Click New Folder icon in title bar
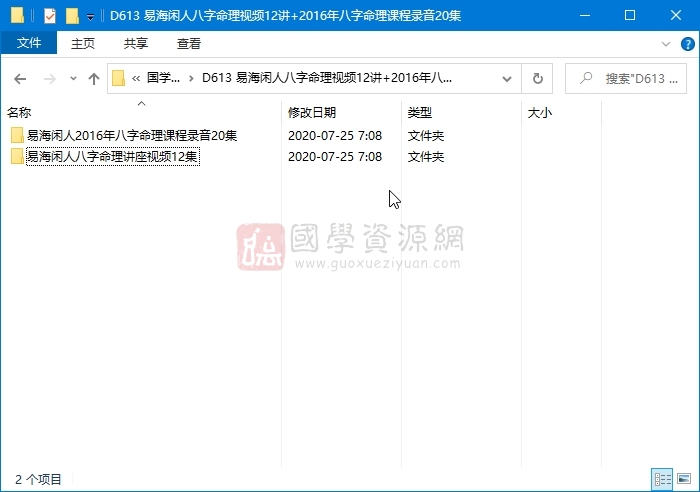 (x=72, y=15)
